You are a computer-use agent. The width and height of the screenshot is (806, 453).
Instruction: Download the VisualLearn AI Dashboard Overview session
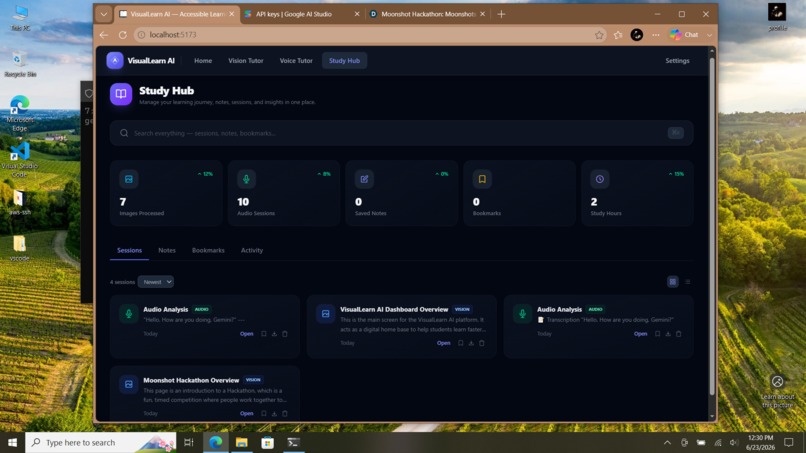click(471, 343)
